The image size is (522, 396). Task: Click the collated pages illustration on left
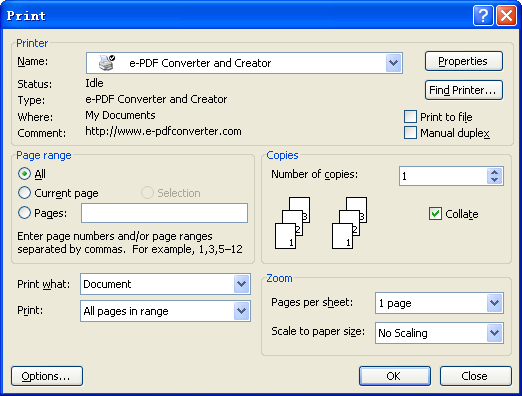pyautogui.click(x=293, y=223)
